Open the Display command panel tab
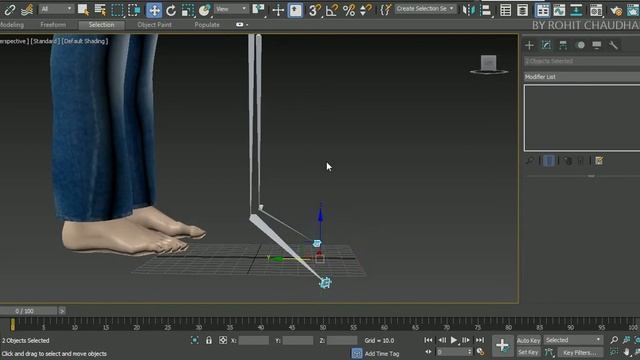Screen dimensions: 640x360 pos(597,45)
